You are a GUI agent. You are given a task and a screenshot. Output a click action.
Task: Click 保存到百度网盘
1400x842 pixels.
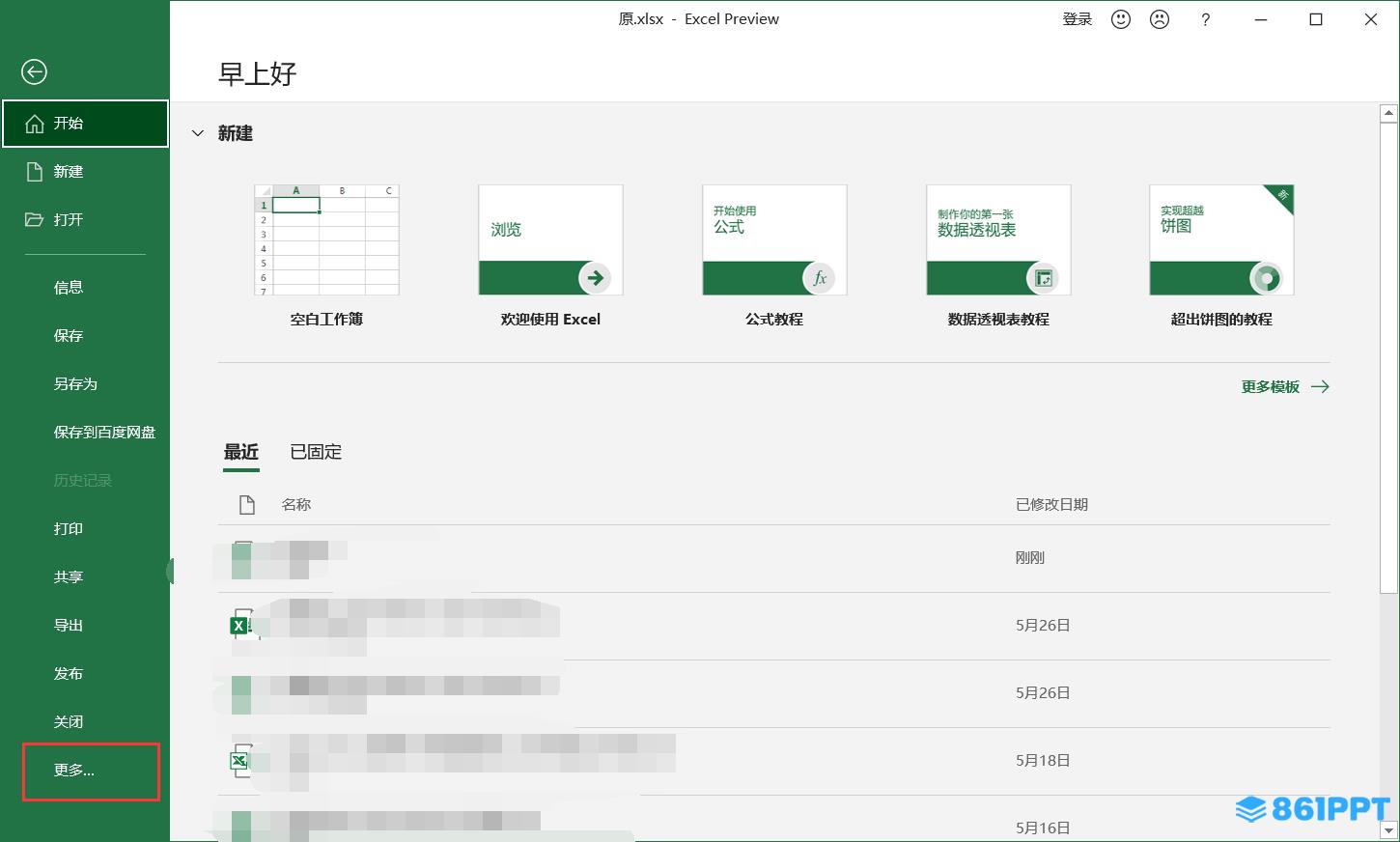(85, 433)
